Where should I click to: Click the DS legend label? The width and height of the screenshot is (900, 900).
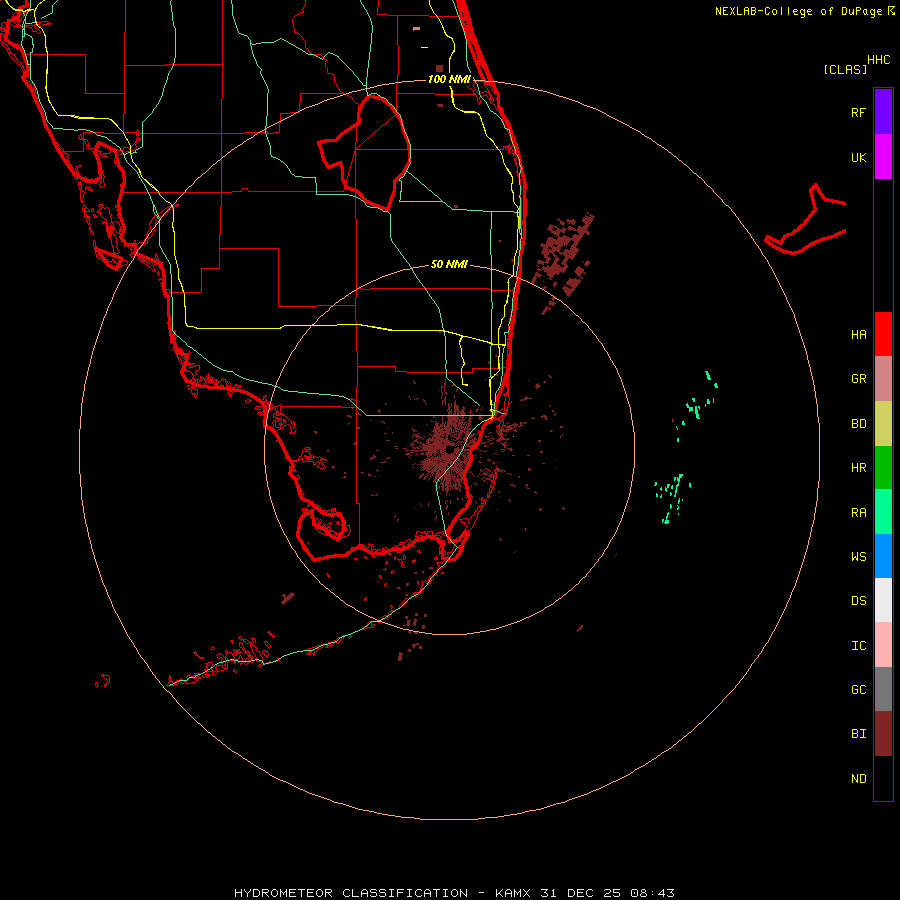(858, 600)
